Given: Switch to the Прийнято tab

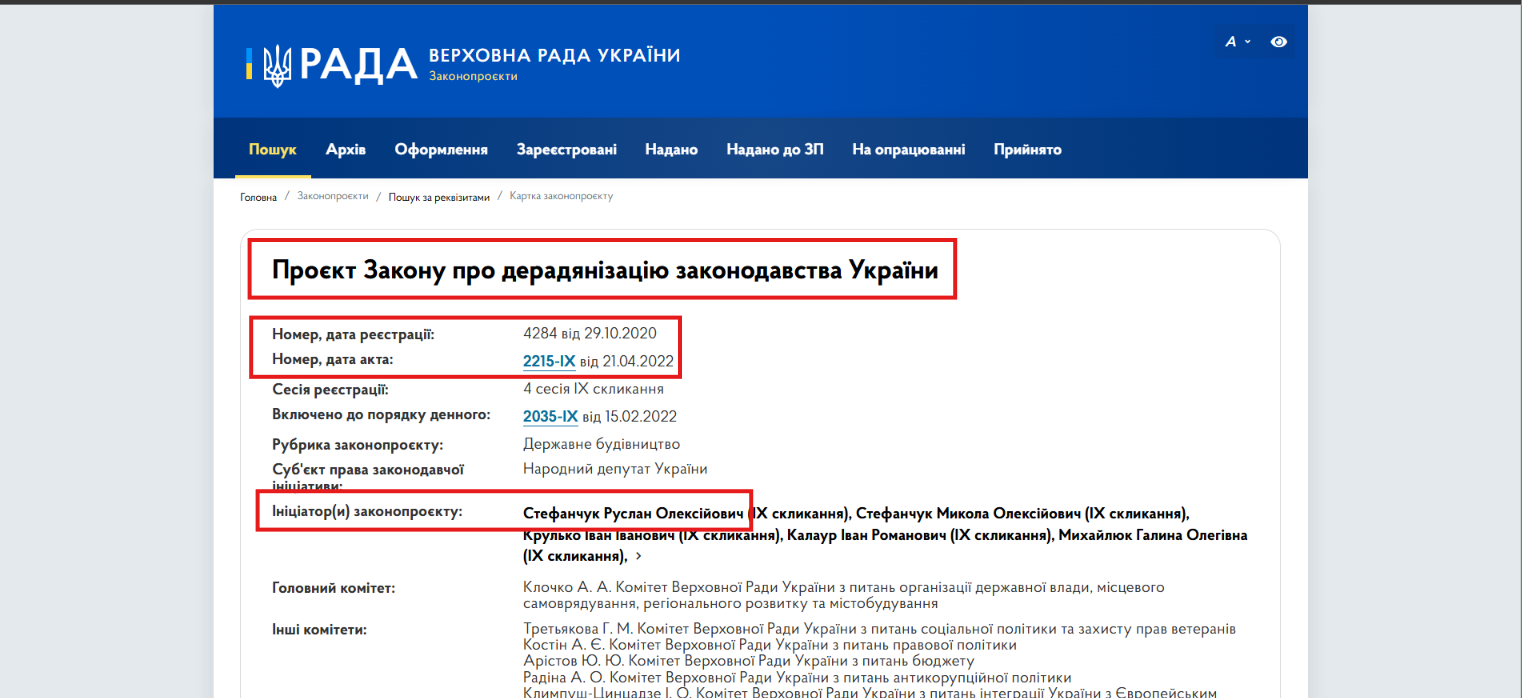Looking at the screenshot, I should 1028,150.
